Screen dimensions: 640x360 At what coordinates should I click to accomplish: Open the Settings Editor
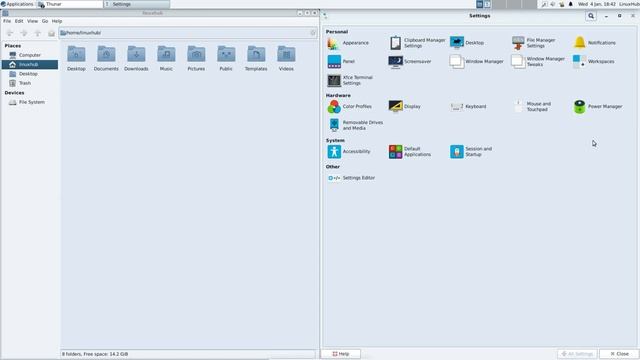point(351,178)
